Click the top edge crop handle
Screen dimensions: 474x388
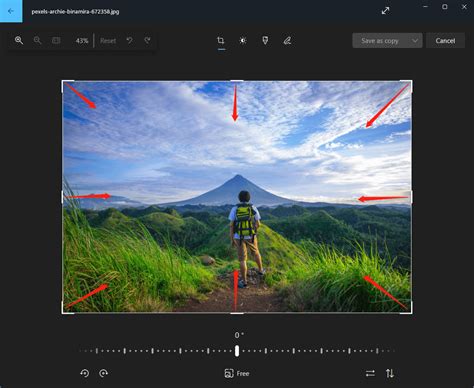237,81
